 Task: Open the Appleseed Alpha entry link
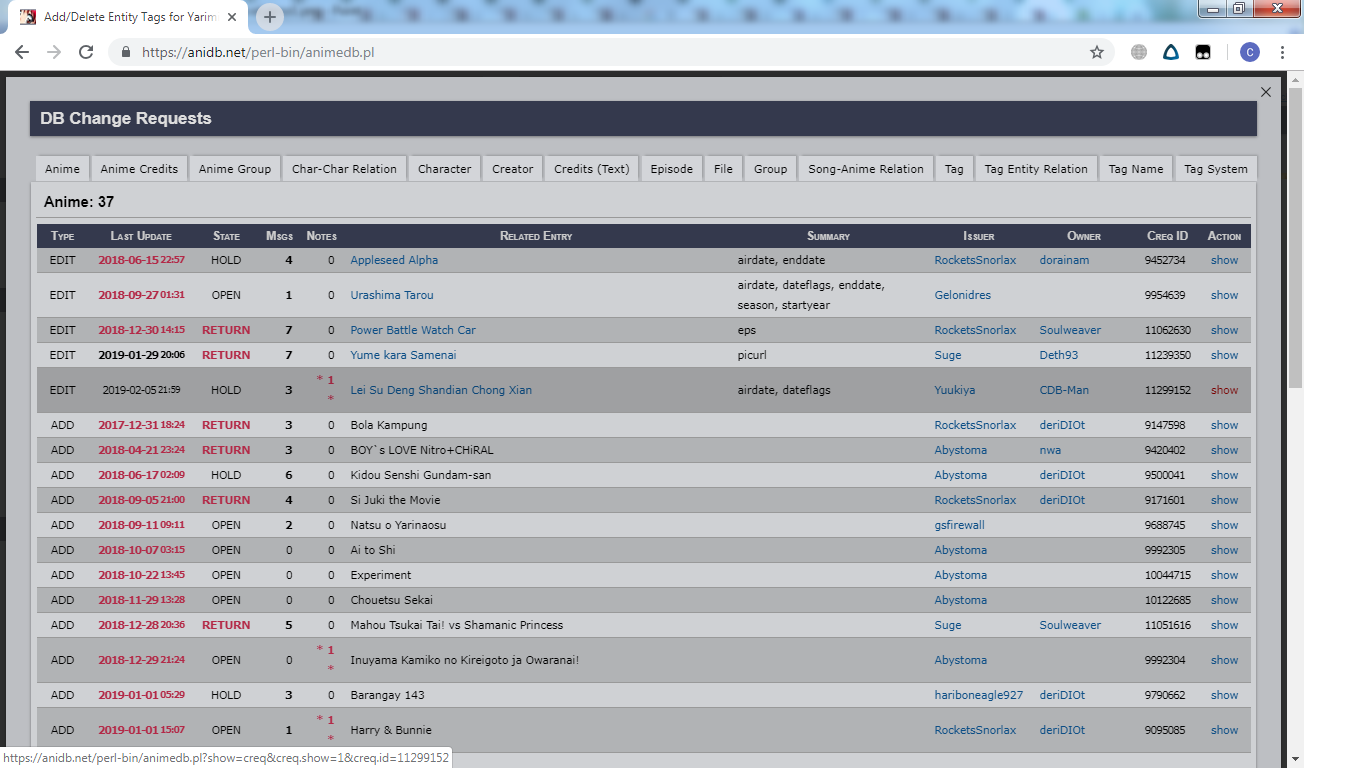click(394, 260)
